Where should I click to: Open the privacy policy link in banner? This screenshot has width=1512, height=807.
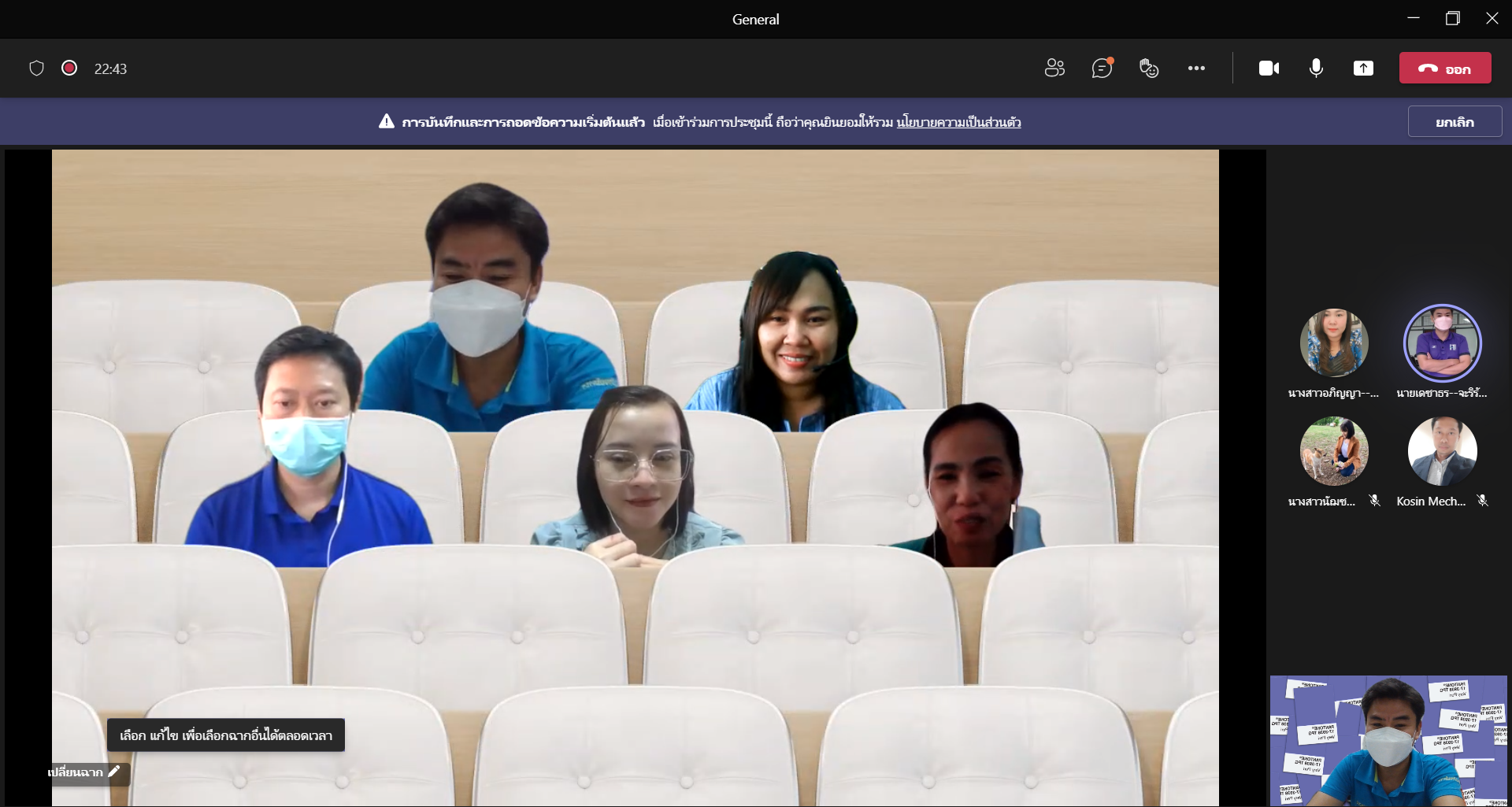coord(958,122)
